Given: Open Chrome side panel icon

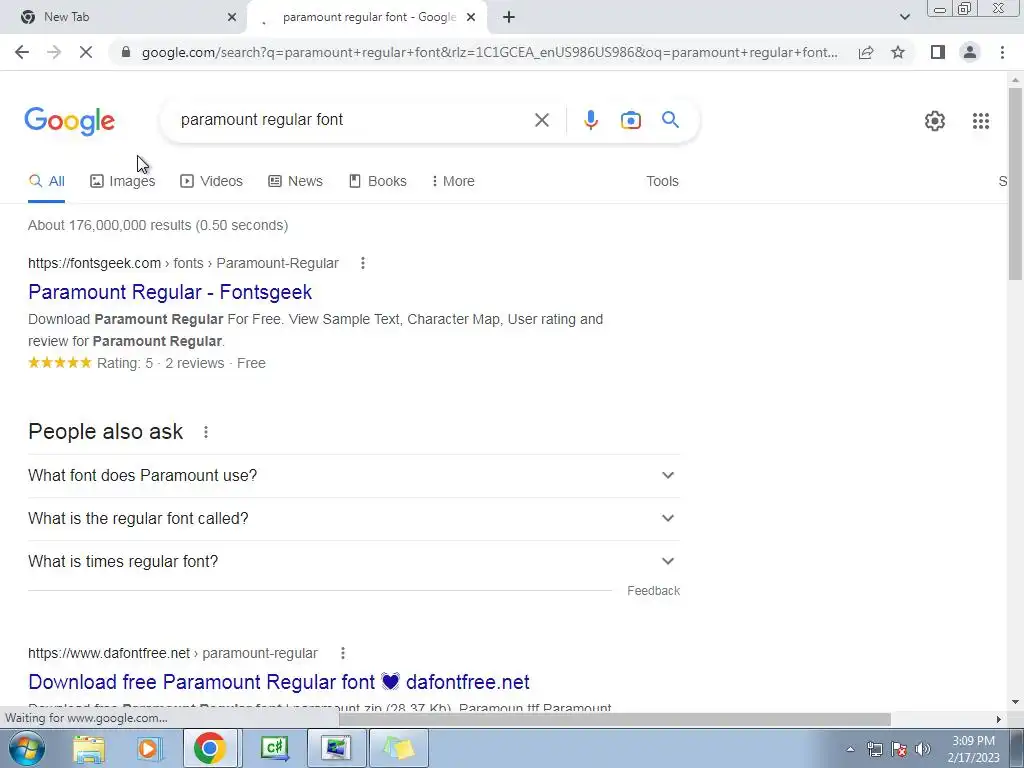Looking at the screenshot, I should coord(938,52).
